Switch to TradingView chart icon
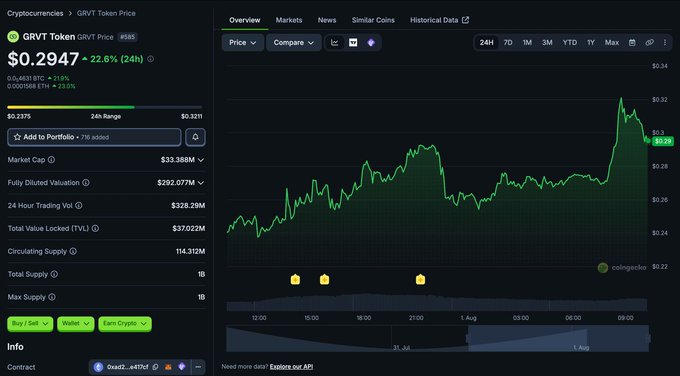This screenshot has height=376, width=680. (353, 43)
